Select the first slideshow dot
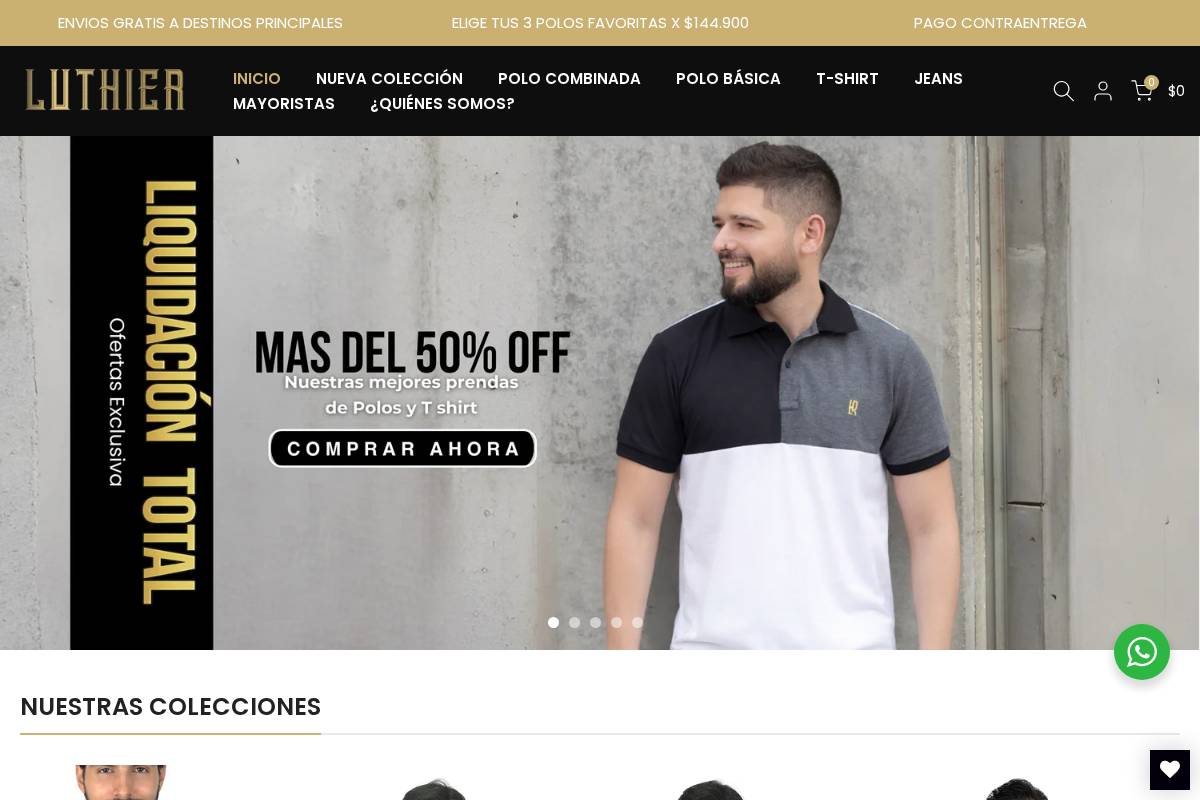 tap(553, 622)
